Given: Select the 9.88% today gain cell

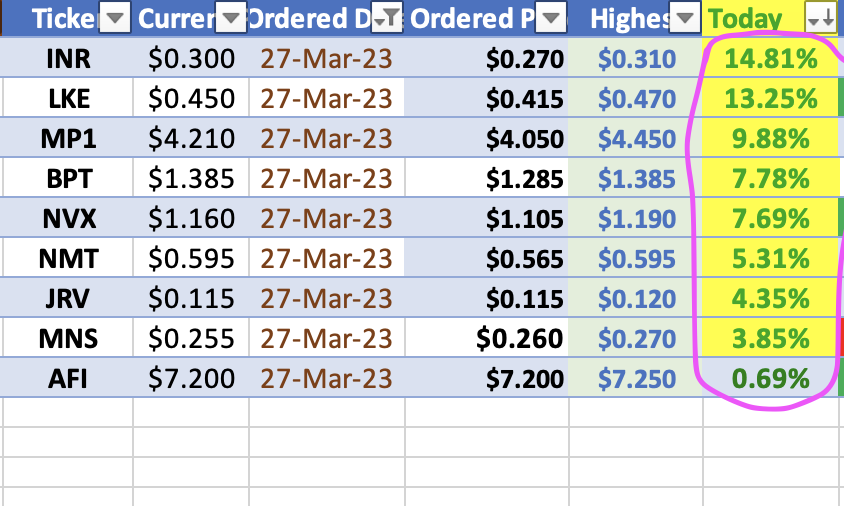Looking at the screenshot, I should pos(770,138).
